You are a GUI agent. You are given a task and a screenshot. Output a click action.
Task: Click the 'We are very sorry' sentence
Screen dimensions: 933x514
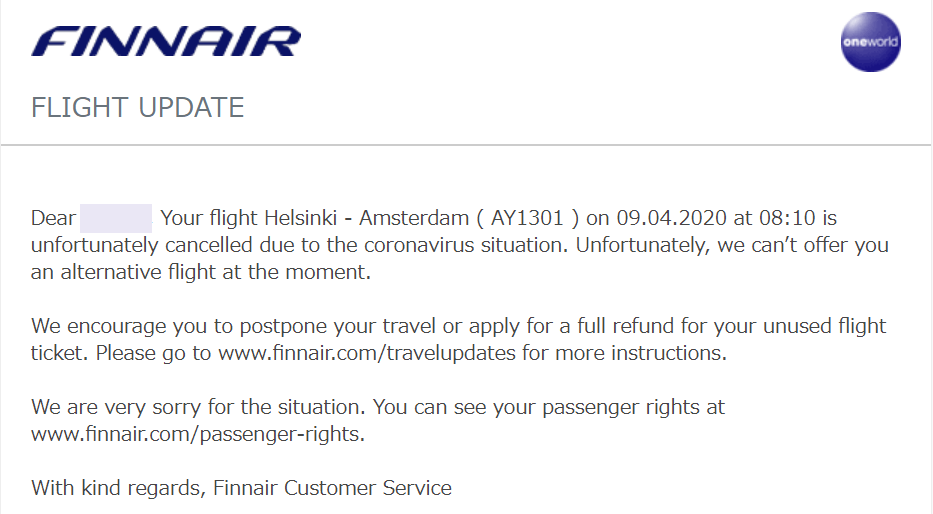(201, 407)
